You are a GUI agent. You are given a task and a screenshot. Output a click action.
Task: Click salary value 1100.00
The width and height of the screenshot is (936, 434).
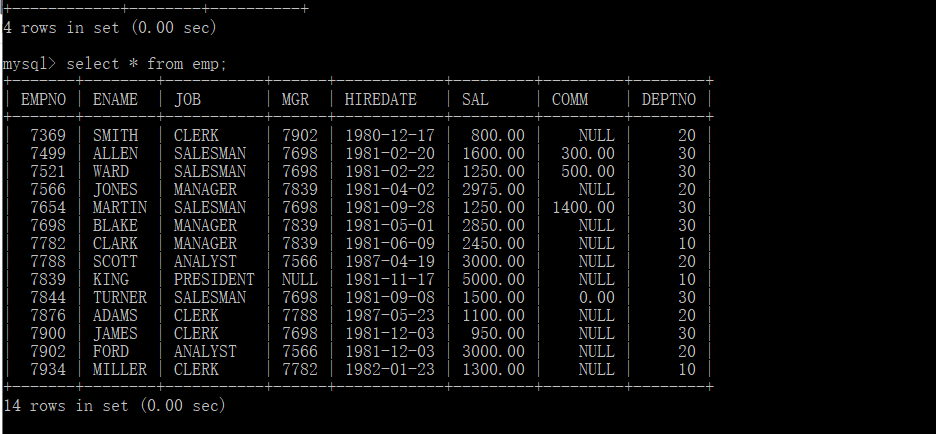(x=493, y=315)
